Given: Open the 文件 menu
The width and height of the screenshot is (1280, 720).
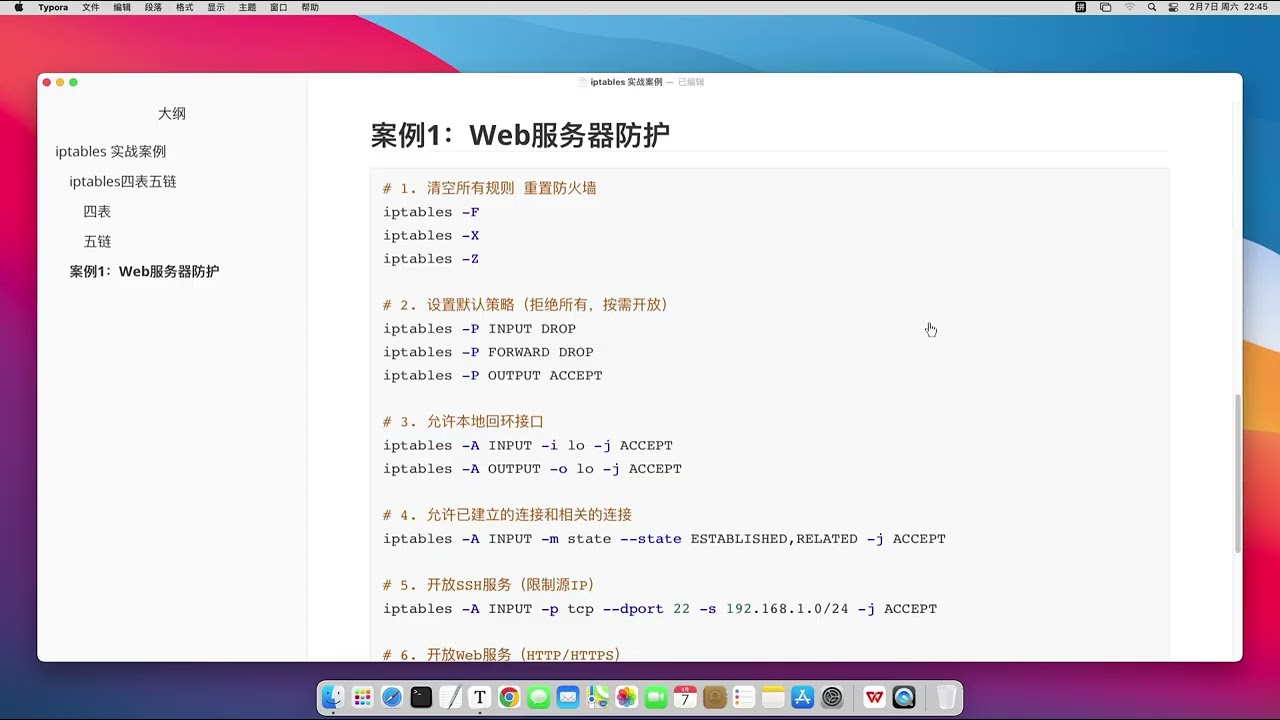Looking at the screenshot, I should coord(90,7).
